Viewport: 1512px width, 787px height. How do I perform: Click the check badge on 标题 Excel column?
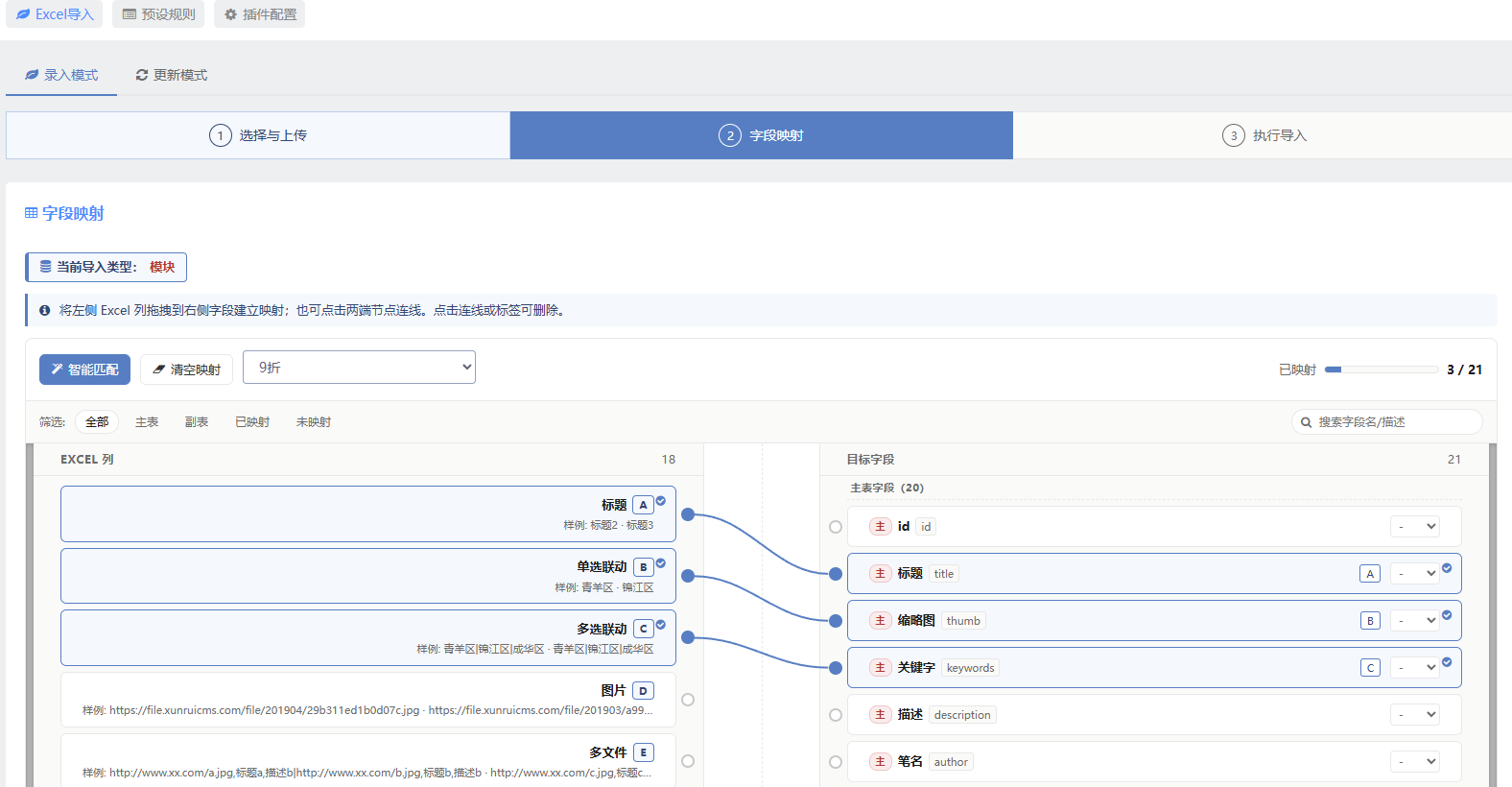(661, 501)
